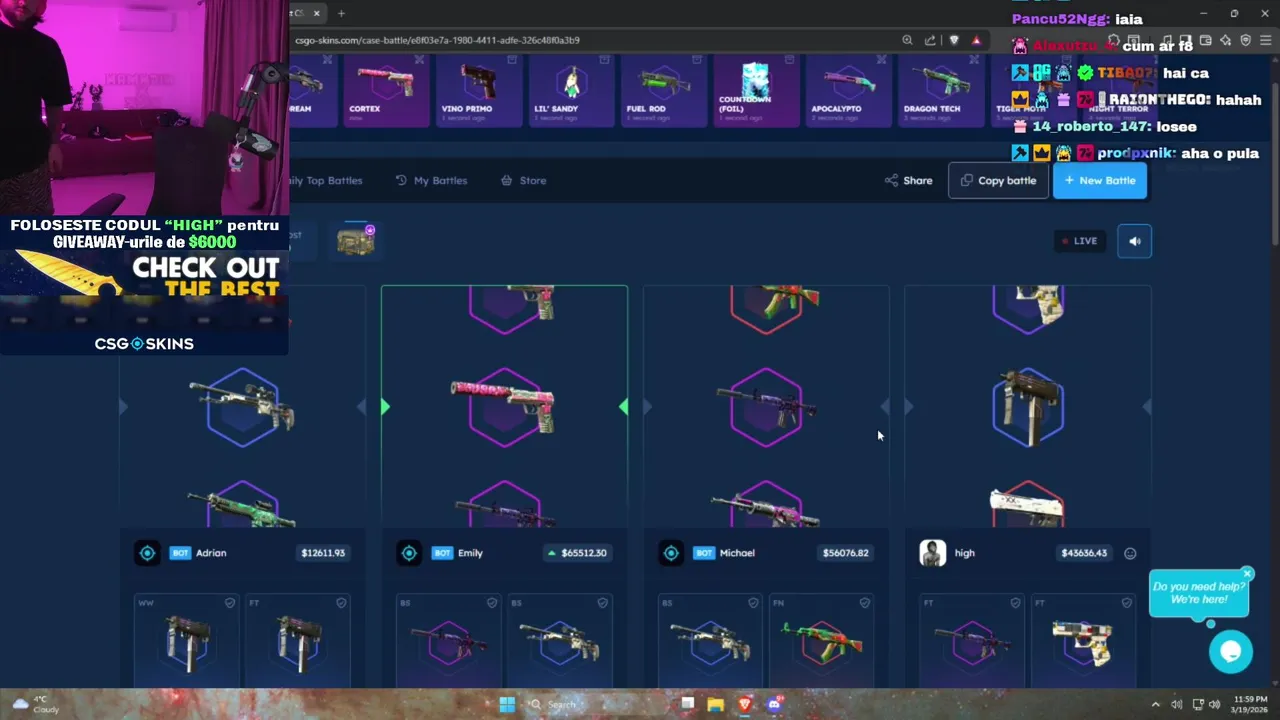Viewport: 1280px width, 720px height.
Task: Show hidden system tray icons chevron
Action: [1155, 705]
